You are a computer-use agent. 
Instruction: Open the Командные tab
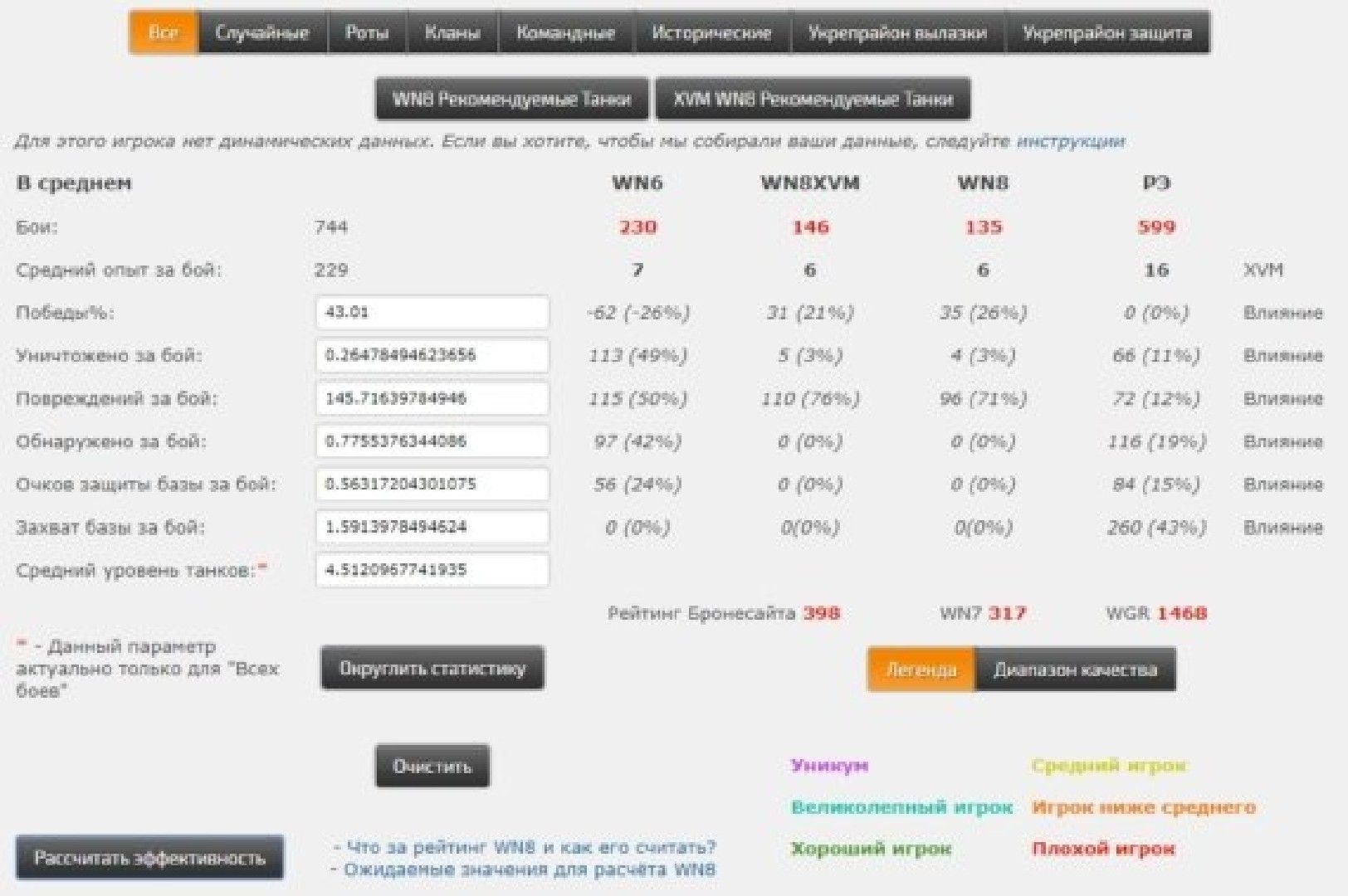pyautogui.click(x=566, y=33)
